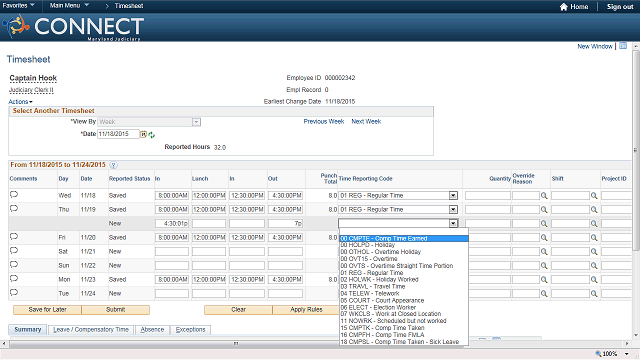Collapse the New row Time Reporting Code dropdown
This screenshot has height=360, width=640.
(453, 224)
